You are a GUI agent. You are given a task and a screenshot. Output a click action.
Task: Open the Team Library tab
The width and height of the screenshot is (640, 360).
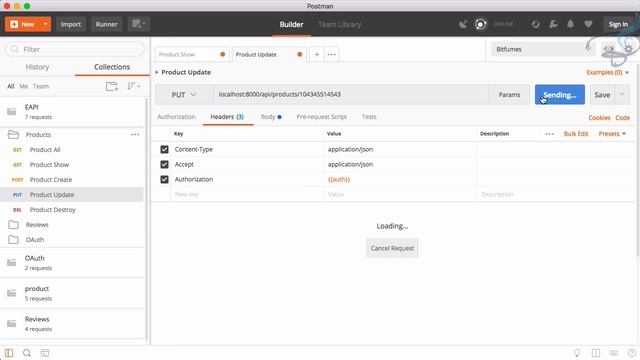point(340,24)
